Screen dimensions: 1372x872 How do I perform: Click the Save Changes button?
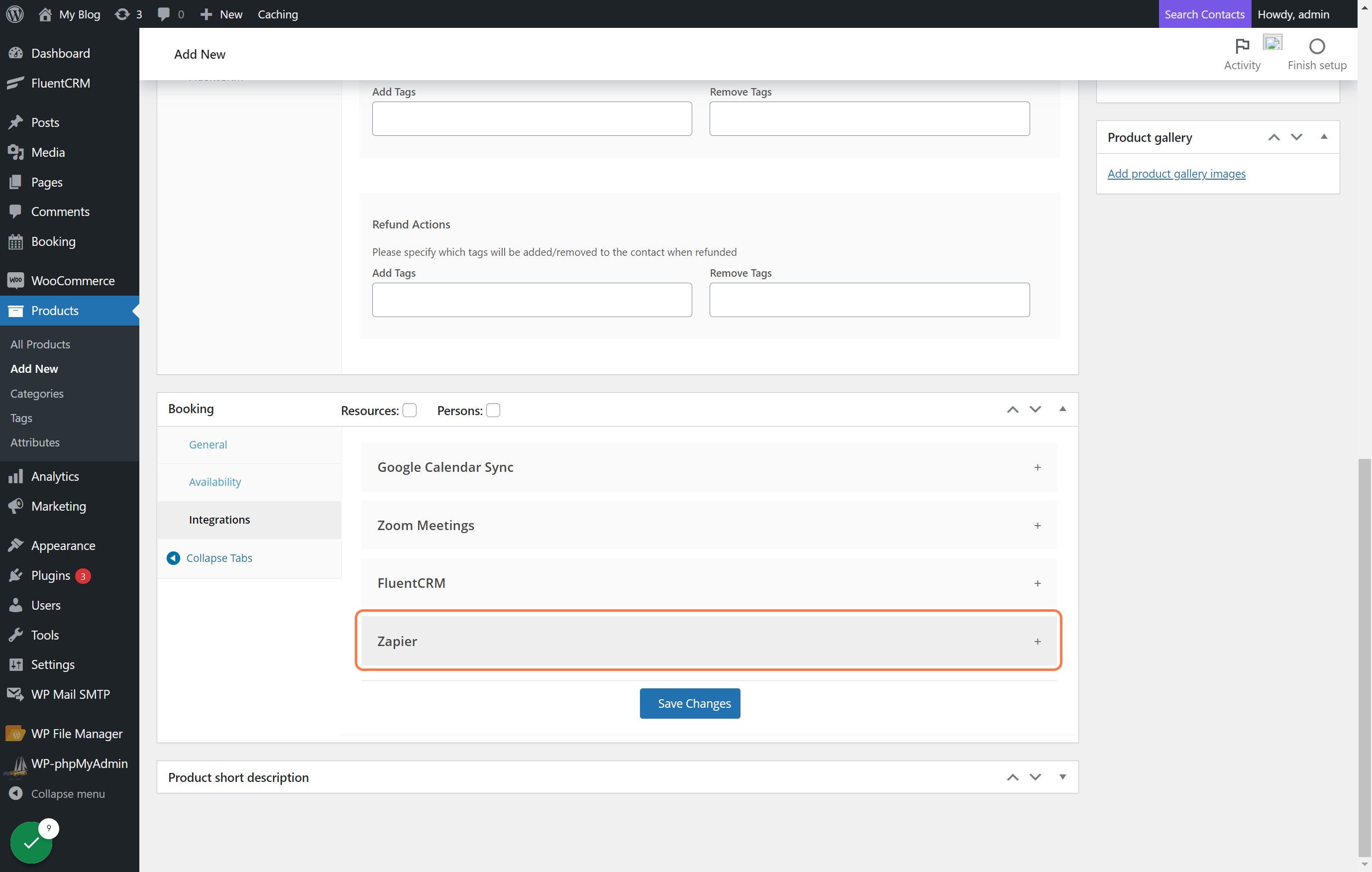point(689,703)
